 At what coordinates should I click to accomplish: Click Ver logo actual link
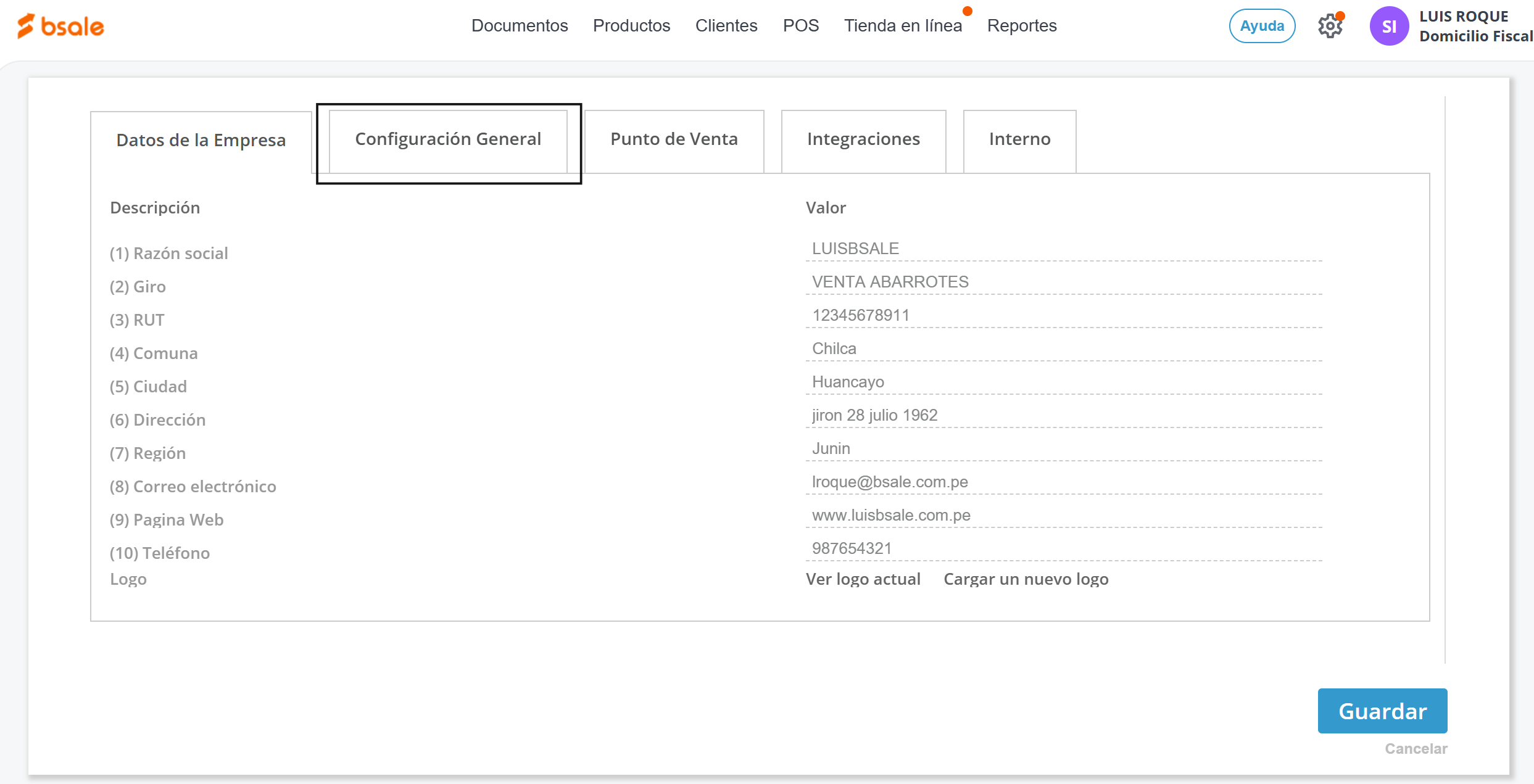click(x=863, y=579)
